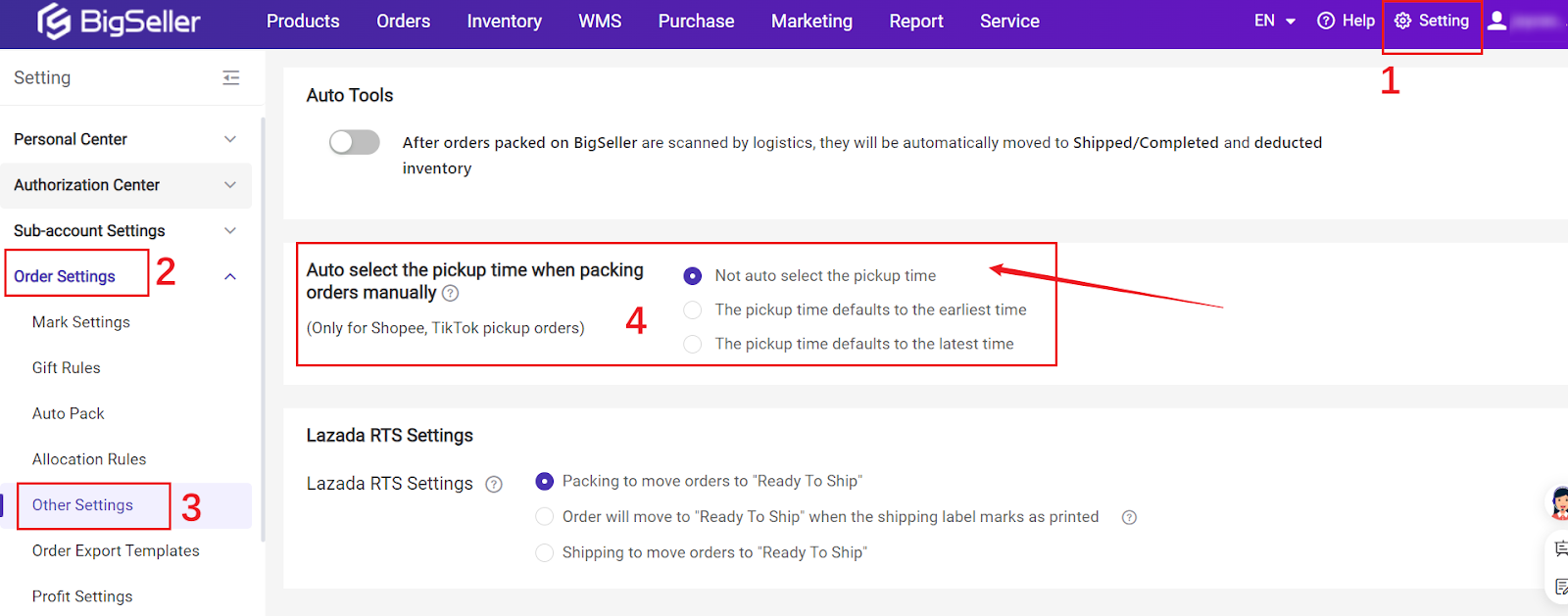Enable the Auto Tools toggle switch
Image resolution: width=1568 pixels, height=616 pixels.
tap(354, 142)
